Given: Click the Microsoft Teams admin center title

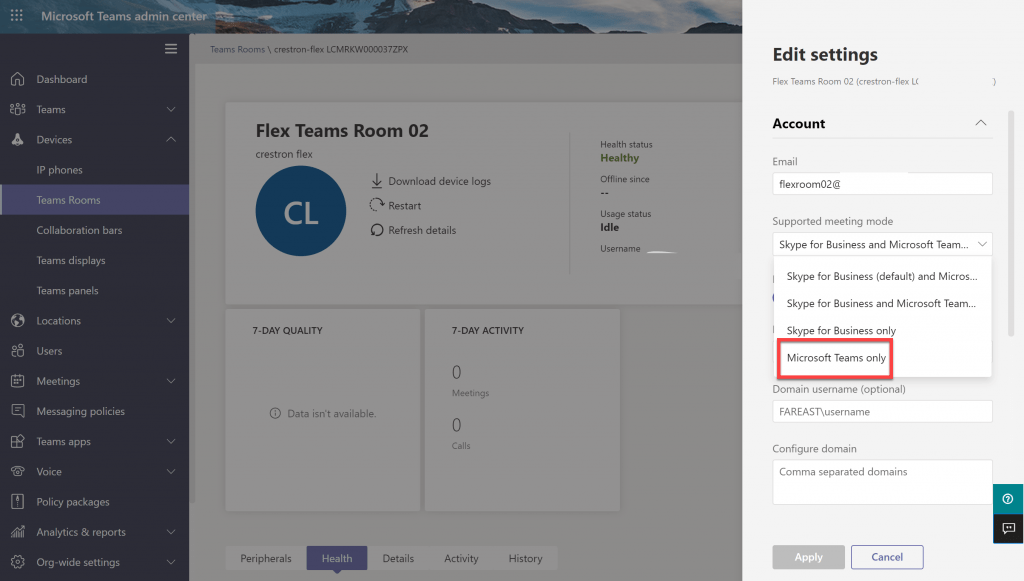Looking at the screenshot, I should point(123,16).
